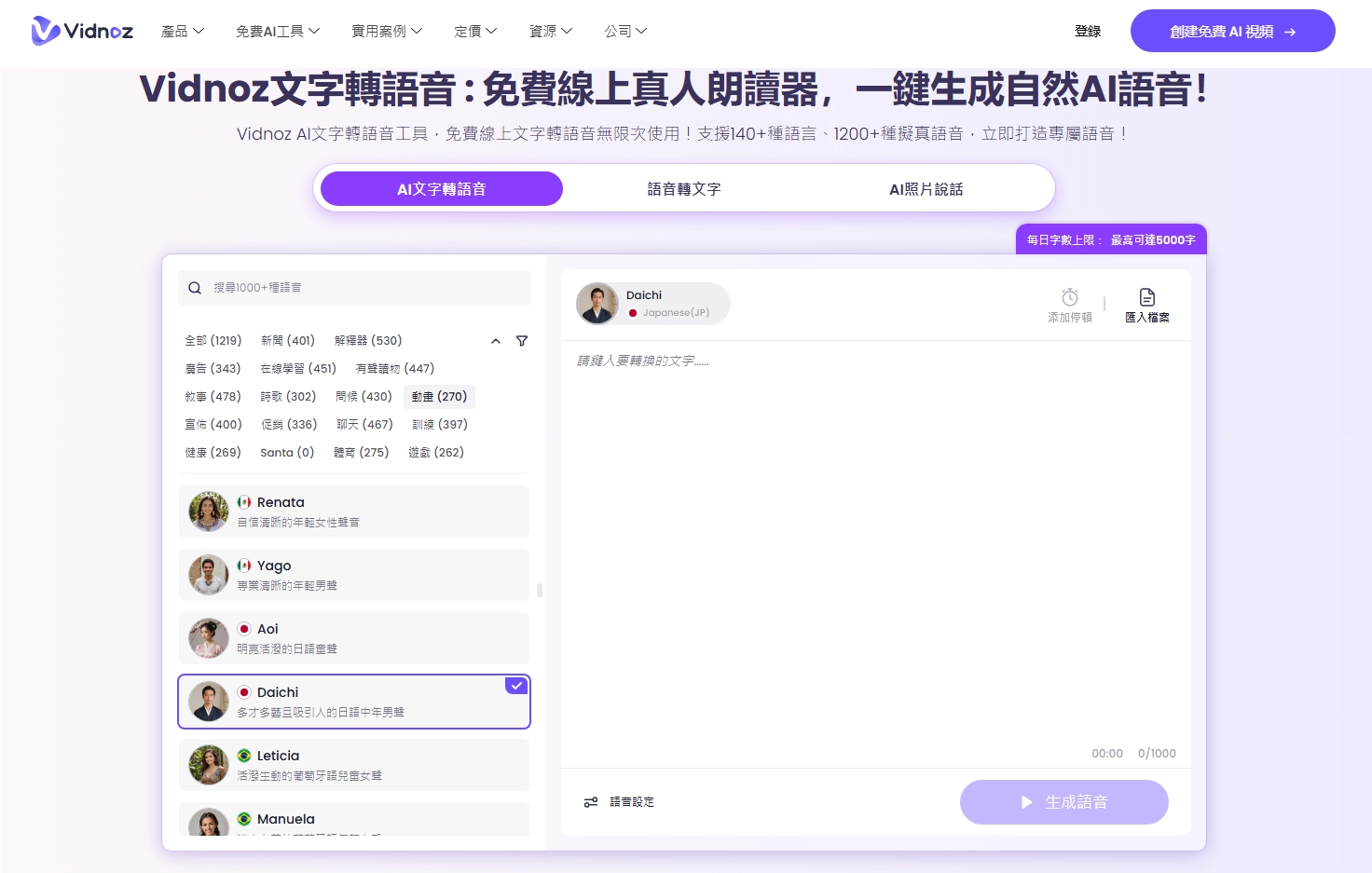
Task: Filter by 促銷 (336) category
Action: pyautogui.click(x=289, y=425)
